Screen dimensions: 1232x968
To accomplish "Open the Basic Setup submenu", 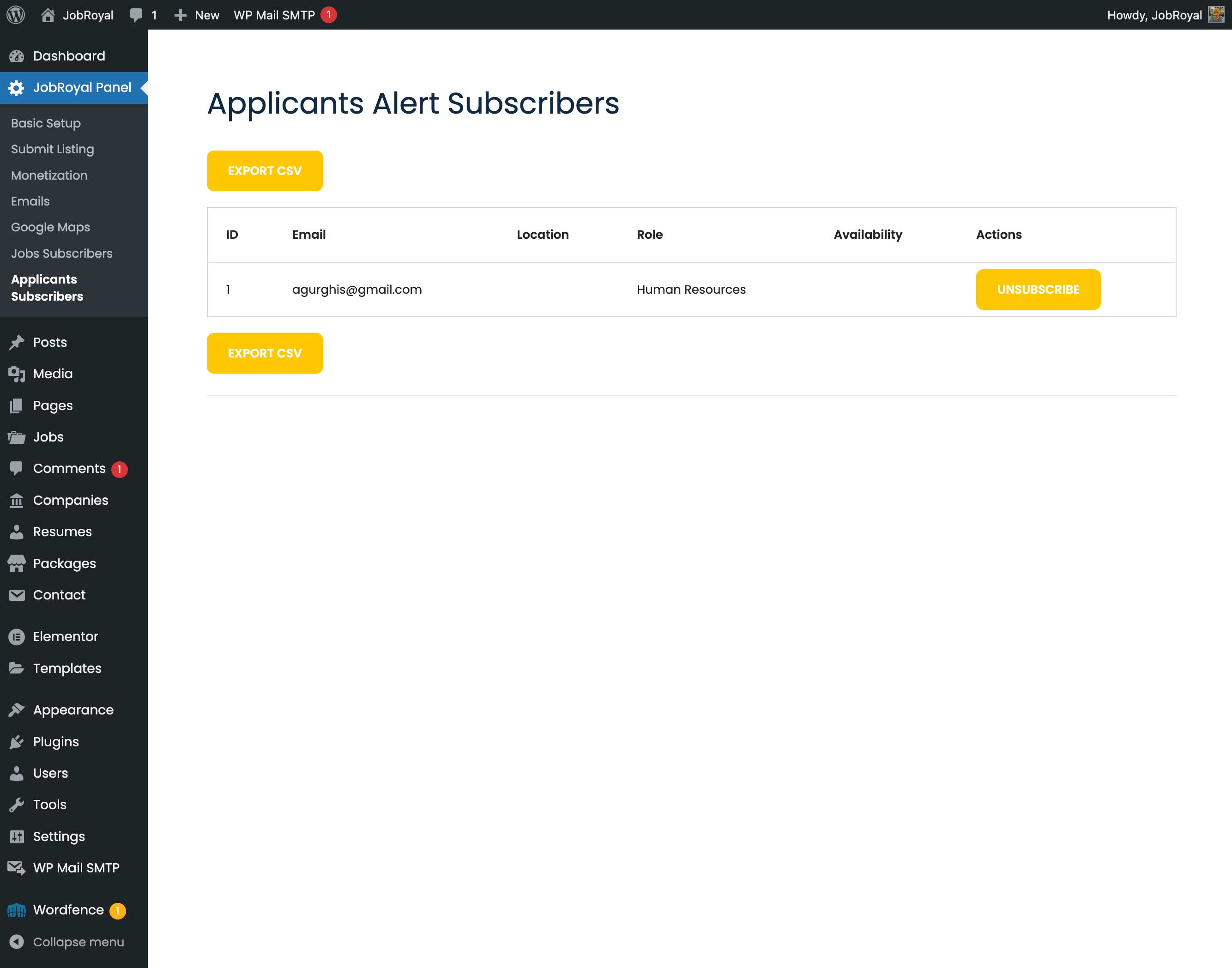I will click(46, 123).
